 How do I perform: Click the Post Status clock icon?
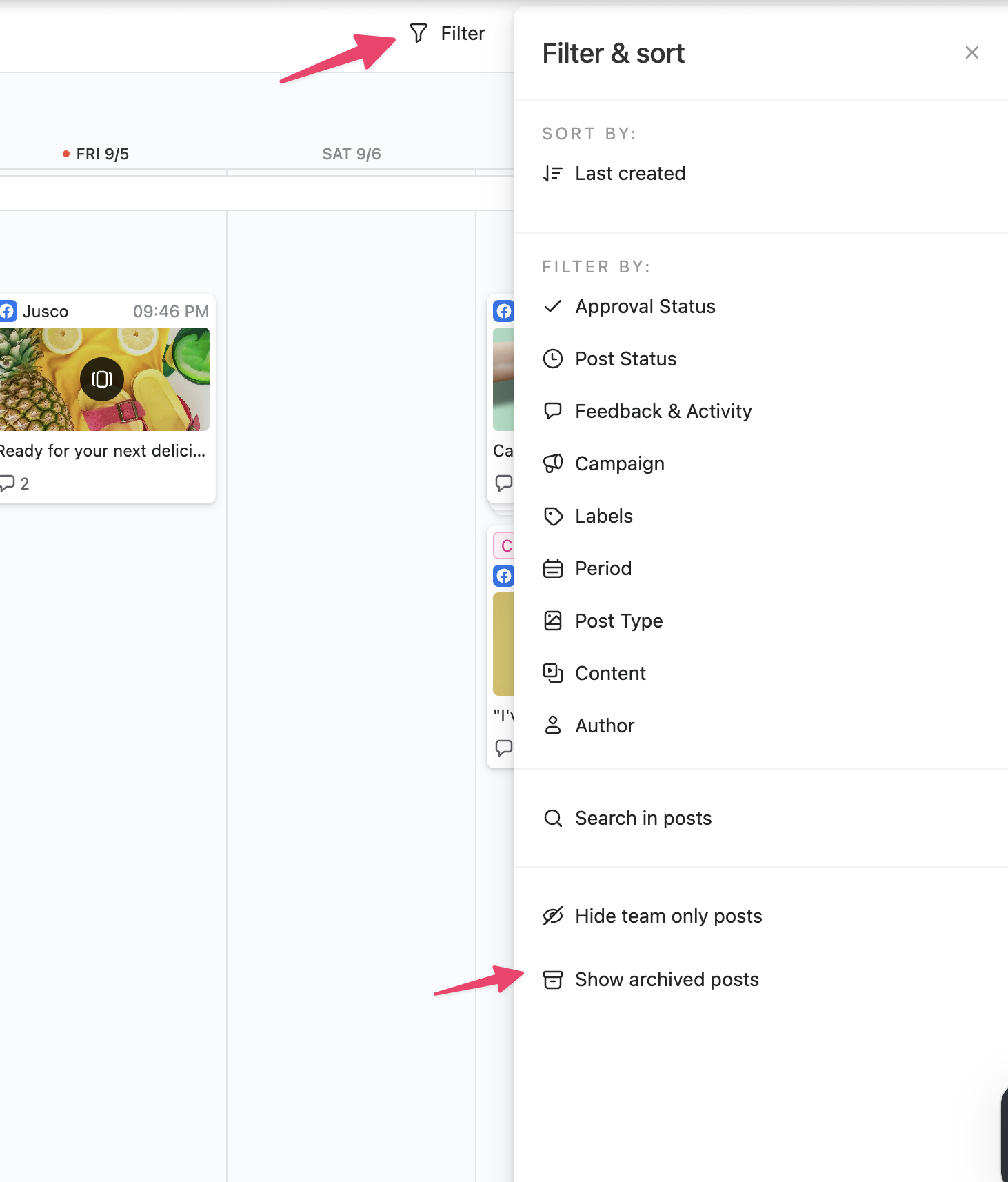pyautogui.click(x=552, y=359)
